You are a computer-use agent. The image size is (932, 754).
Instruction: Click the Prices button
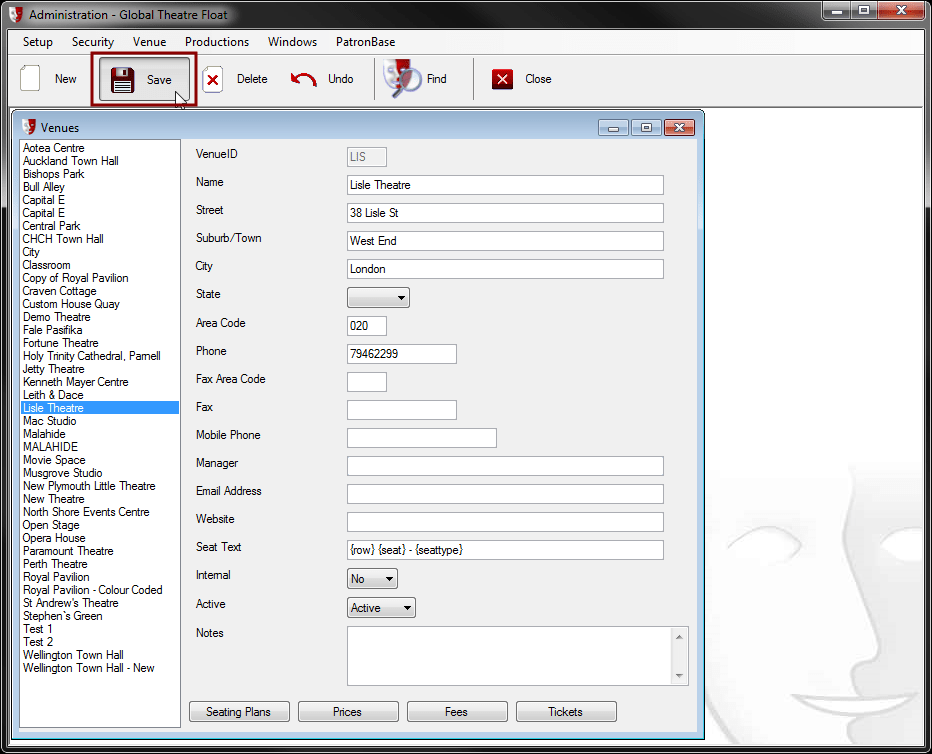[348, 711]
